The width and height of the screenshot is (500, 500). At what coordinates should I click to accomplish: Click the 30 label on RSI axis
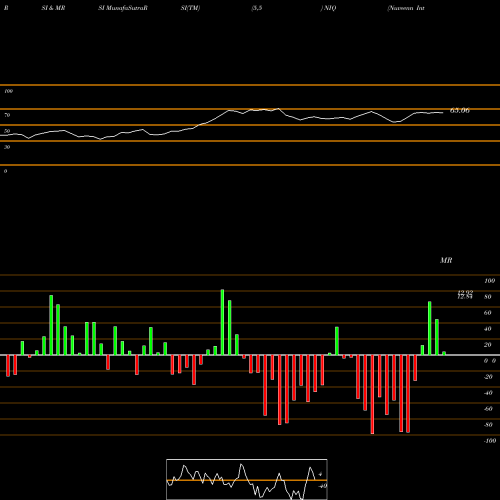(x=7, y=147)
